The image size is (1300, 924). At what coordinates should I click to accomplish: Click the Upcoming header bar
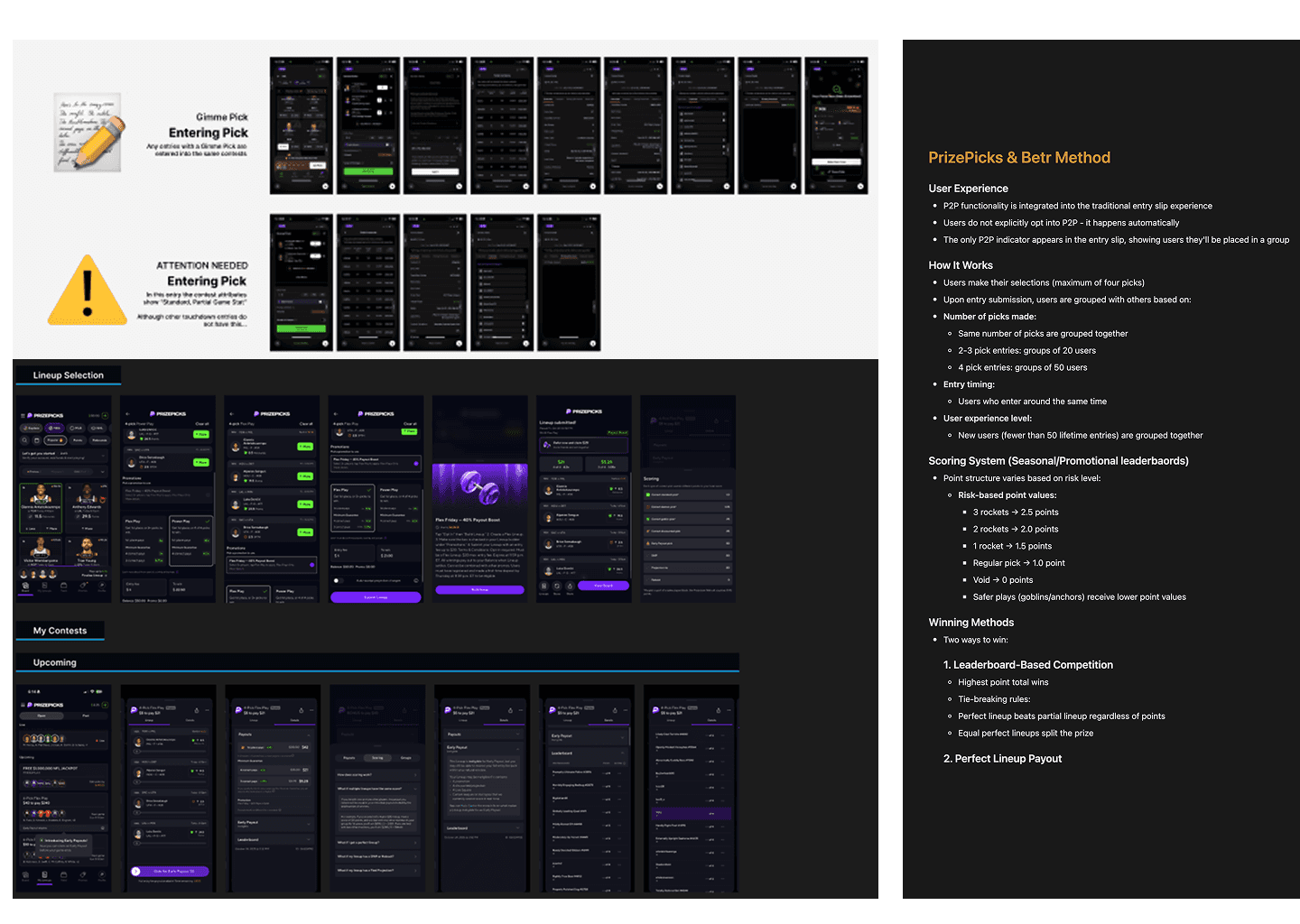[x=377, y=662]
